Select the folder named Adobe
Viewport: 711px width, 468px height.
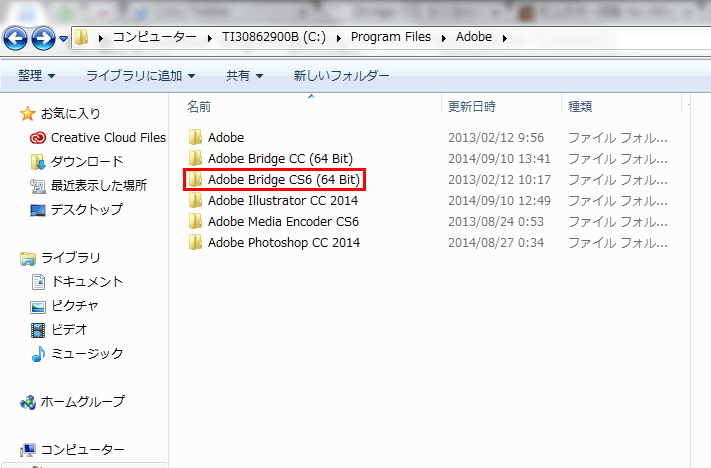tap(226, 137)
